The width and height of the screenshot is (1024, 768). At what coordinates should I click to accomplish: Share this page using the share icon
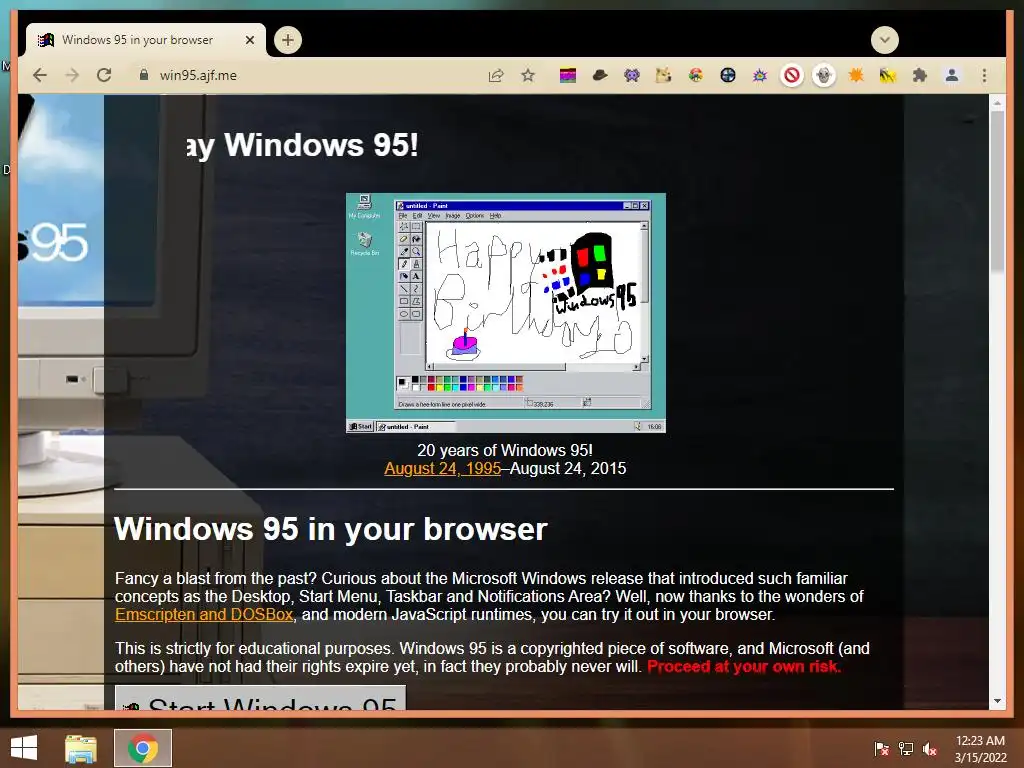pyautogui.click(x=496, y=75)
